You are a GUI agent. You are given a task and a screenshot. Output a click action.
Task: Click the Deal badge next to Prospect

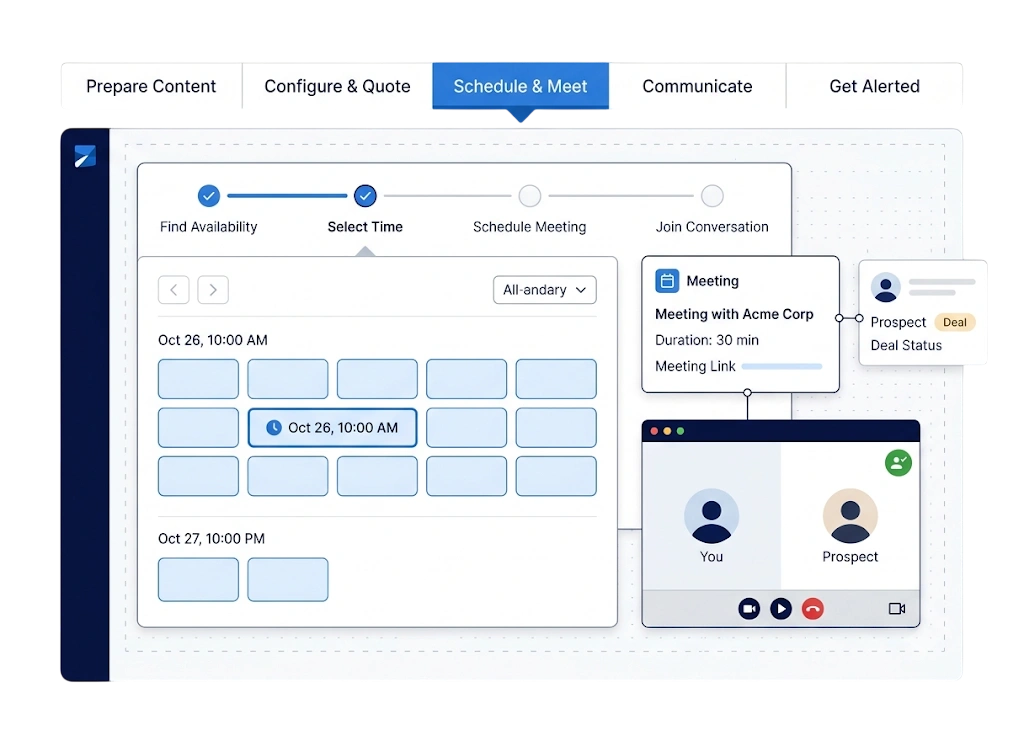click(955, 322)
